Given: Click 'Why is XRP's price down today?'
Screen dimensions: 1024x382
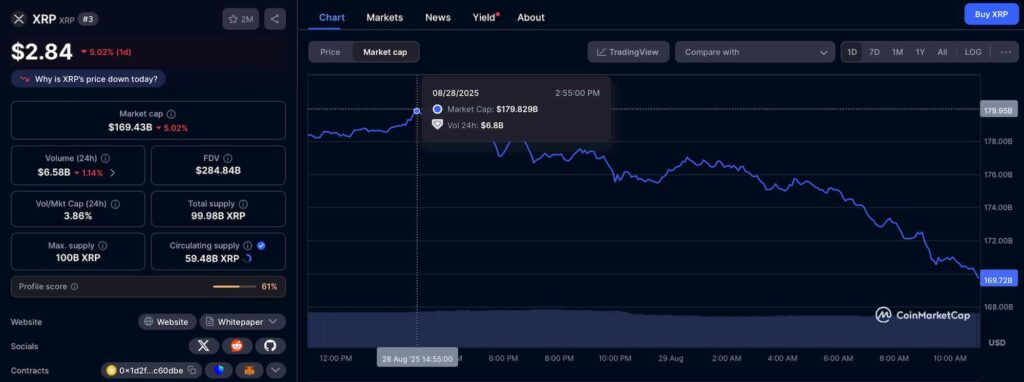Looking at the screenshot, I should click(88, 79).
